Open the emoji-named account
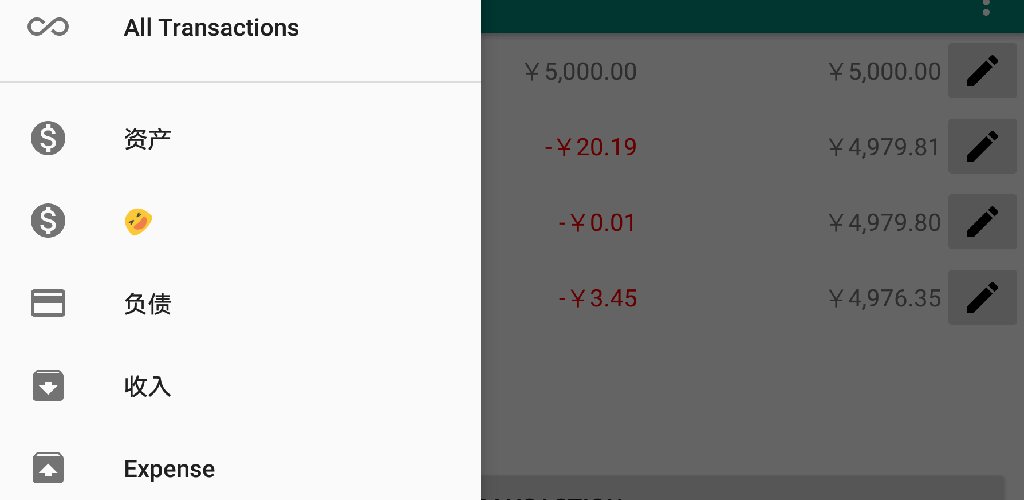This screenshot has width=1024, height=500. pyautogui.click(x=138, y=222)
